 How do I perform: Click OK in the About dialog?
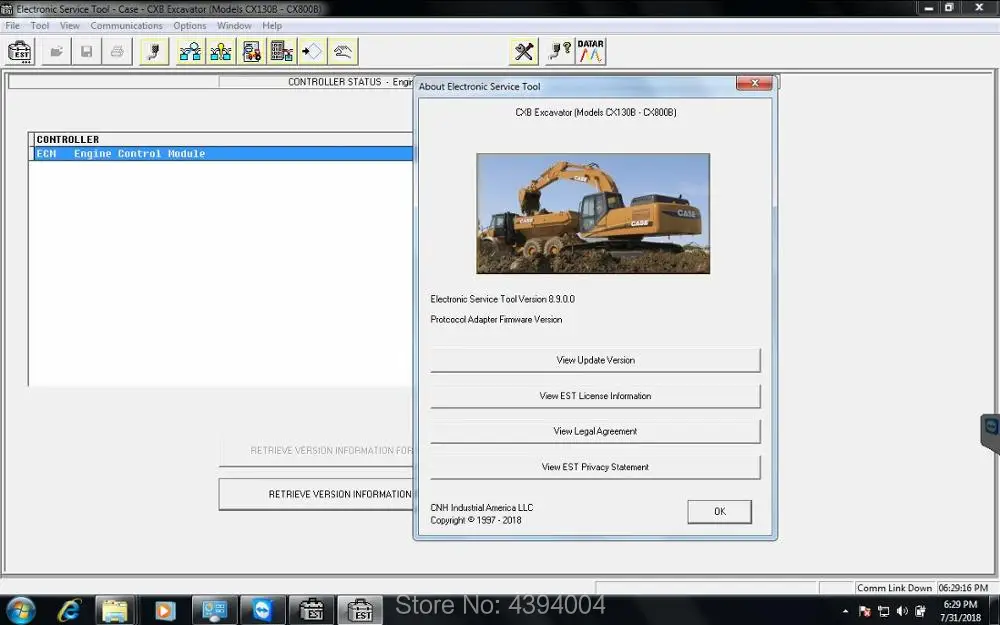coord(719,511)
